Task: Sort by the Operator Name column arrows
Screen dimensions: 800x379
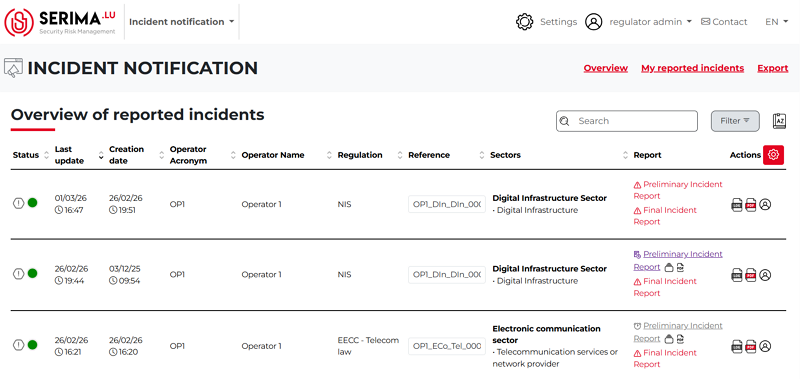Action: coord(330,155)
